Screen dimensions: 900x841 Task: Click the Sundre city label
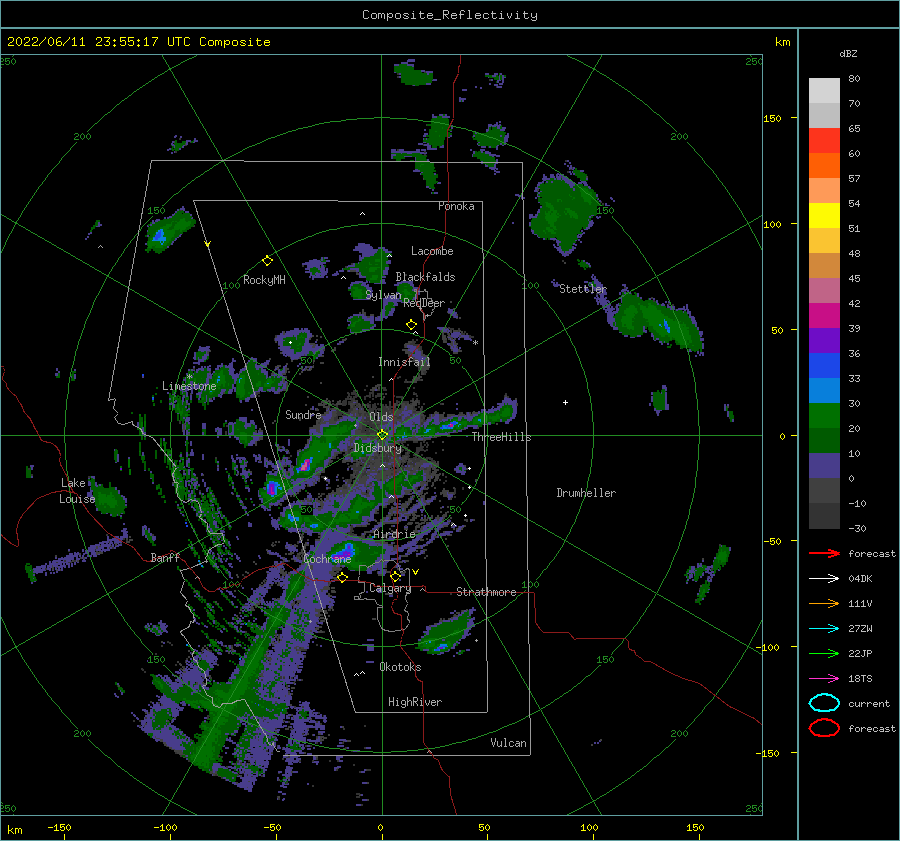(303, 414)
